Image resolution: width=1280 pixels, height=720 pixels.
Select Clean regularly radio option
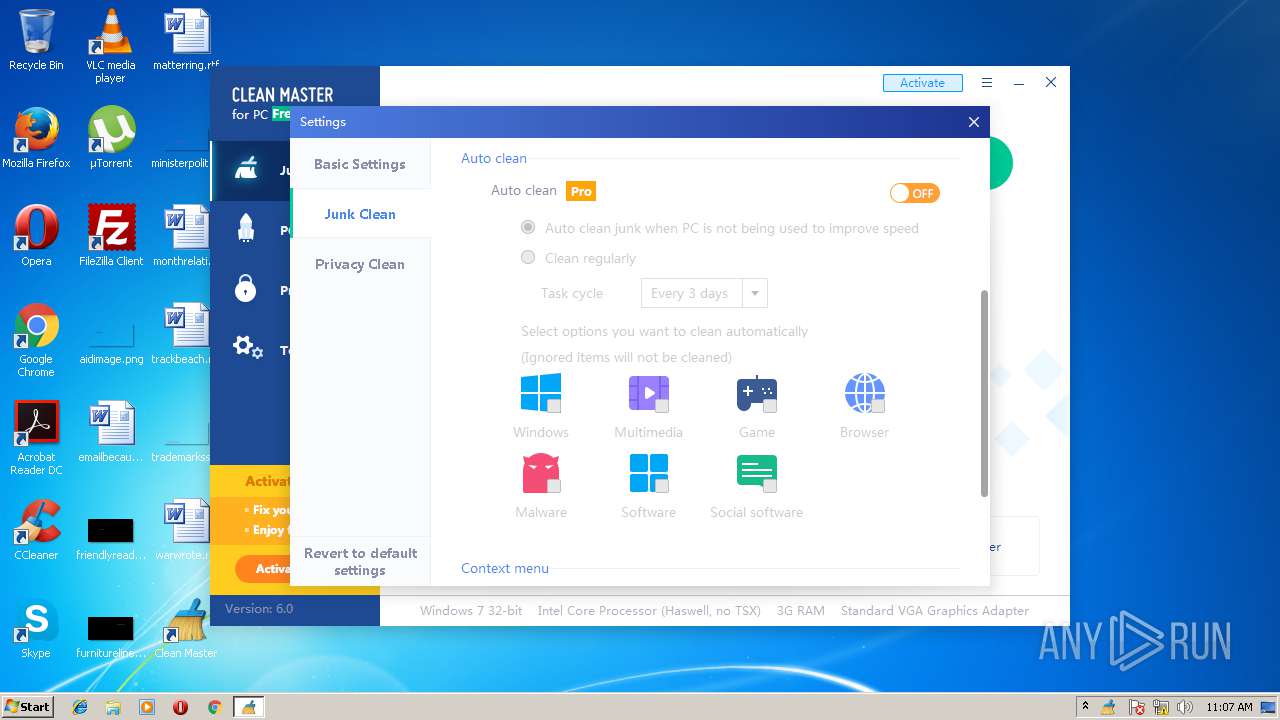tap(528, 258)
